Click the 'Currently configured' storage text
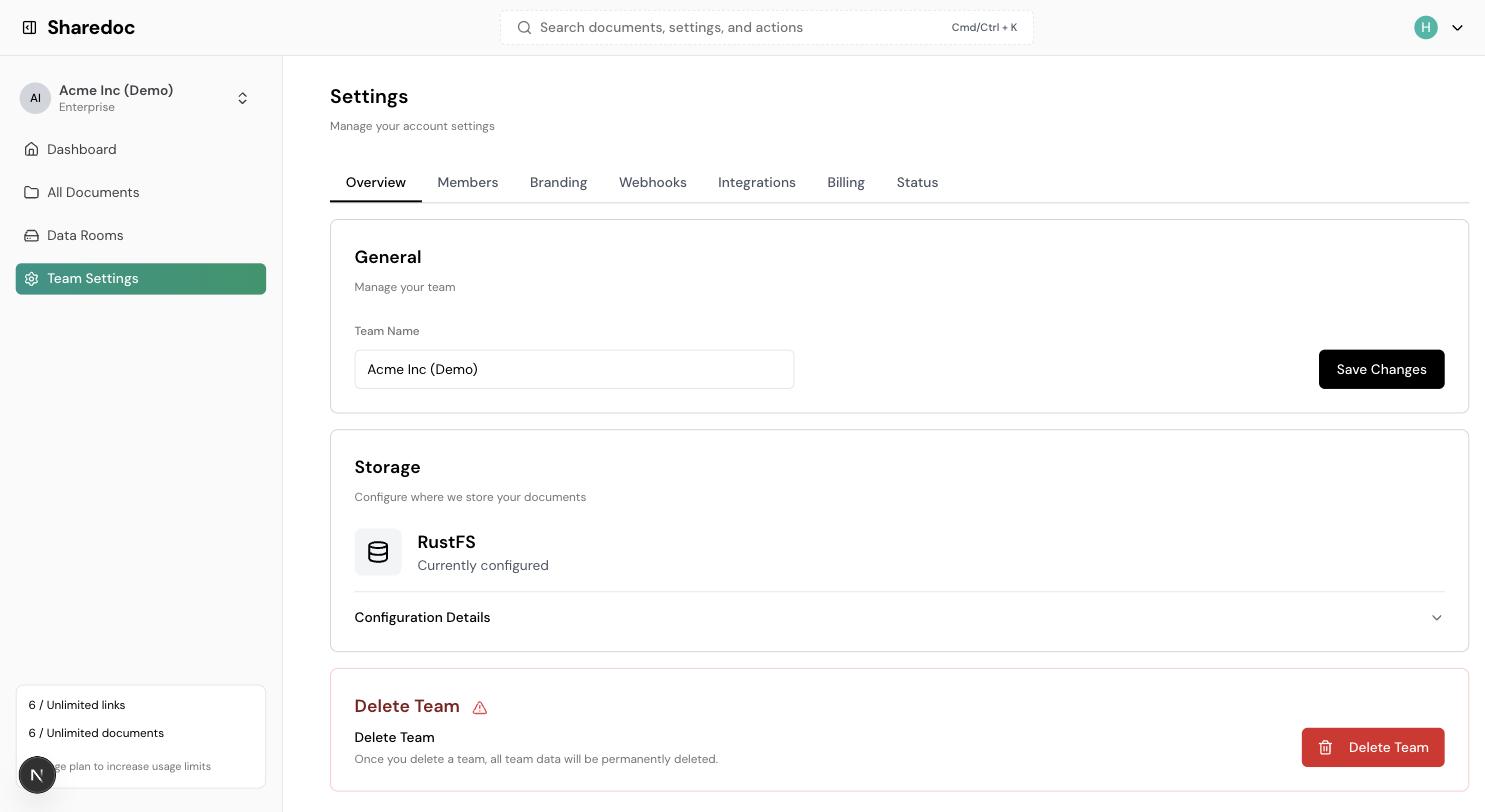The height and width of the screenshot is (812, 1485). tap(483, 566)
